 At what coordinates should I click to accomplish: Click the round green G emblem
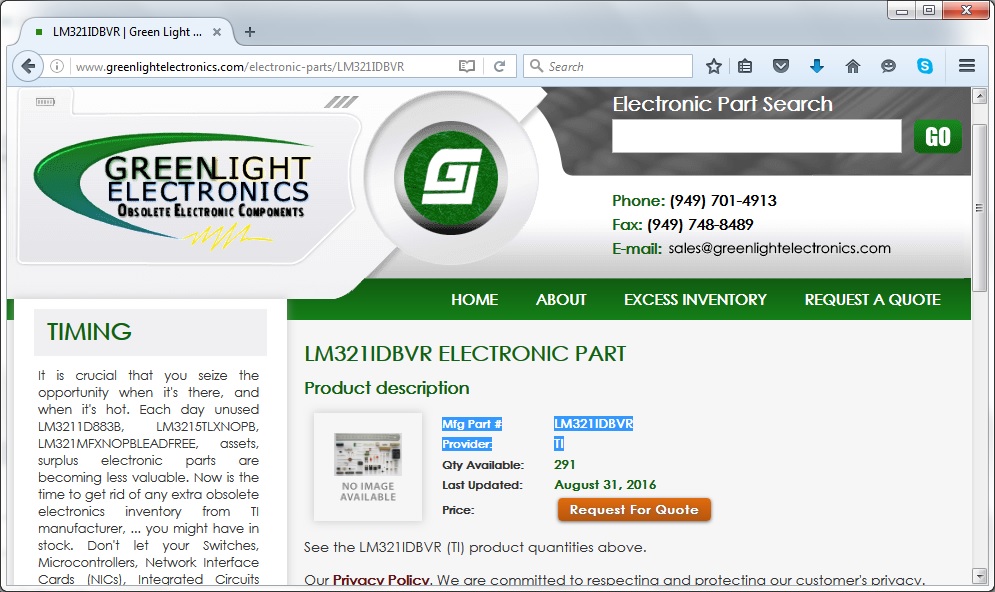pyautogui.click(x=451, y=178)
